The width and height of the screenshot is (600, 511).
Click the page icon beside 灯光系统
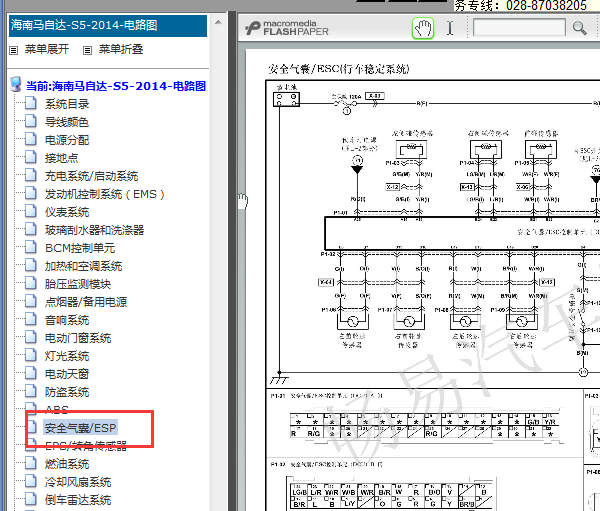tap(31, 355)
